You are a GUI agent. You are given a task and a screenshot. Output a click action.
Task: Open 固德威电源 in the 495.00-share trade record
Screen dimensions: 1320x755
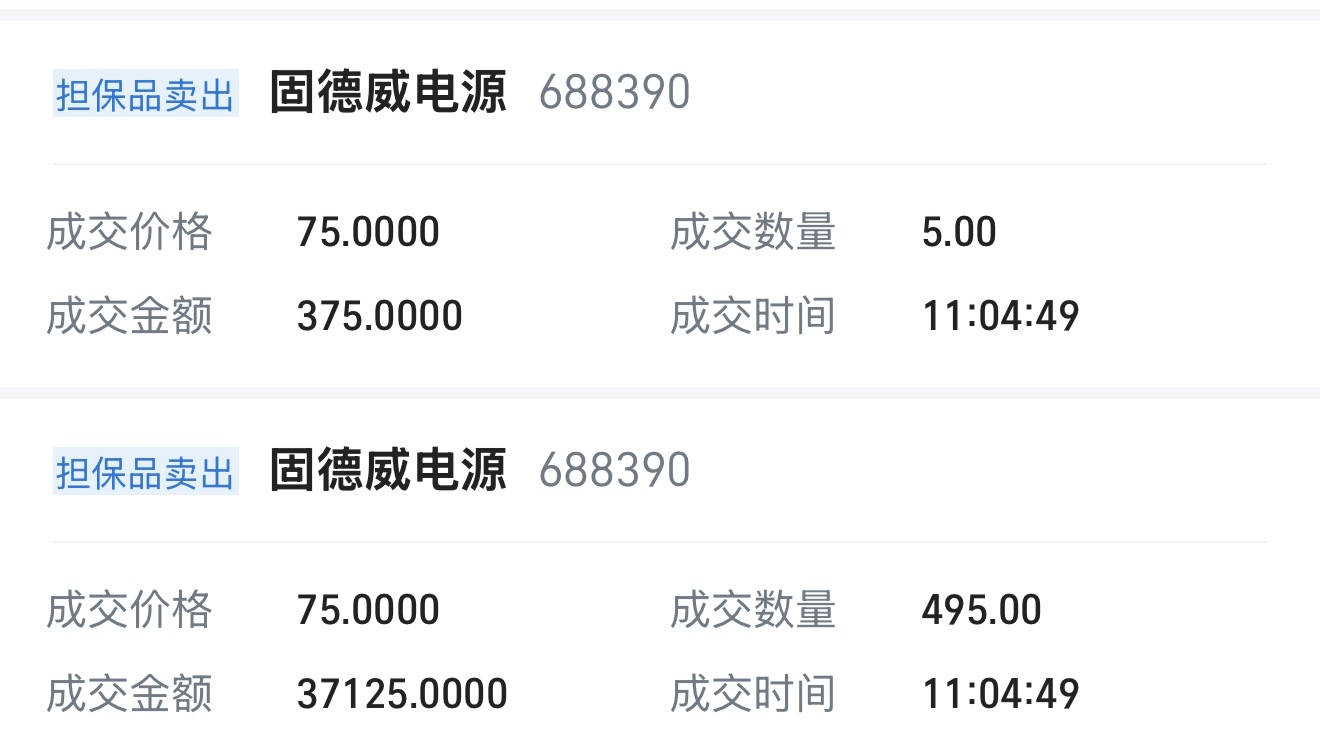[388, 470]
